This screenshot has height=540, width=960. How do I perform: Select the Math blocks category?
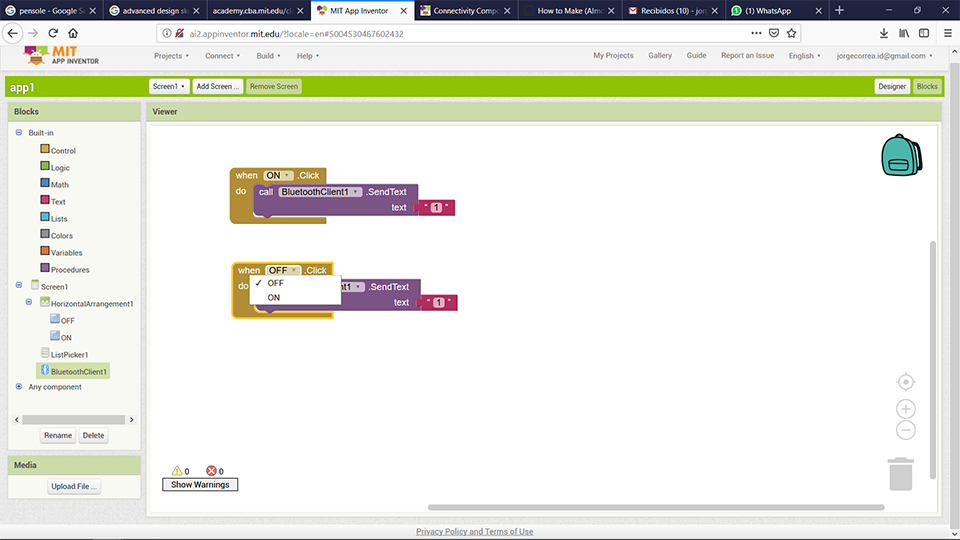(54, 184)
